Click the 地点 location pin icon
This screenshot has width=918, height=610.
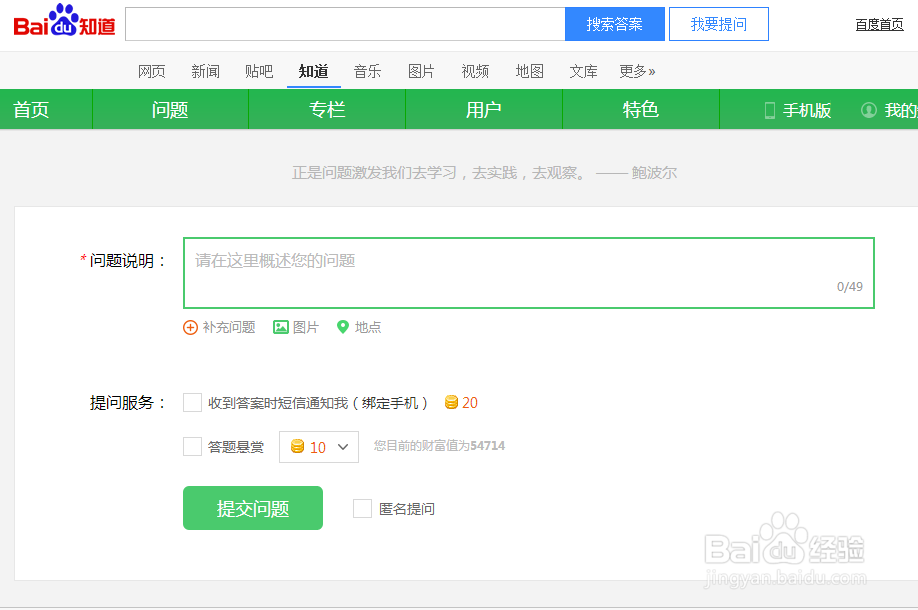click(x=343, y=327)
